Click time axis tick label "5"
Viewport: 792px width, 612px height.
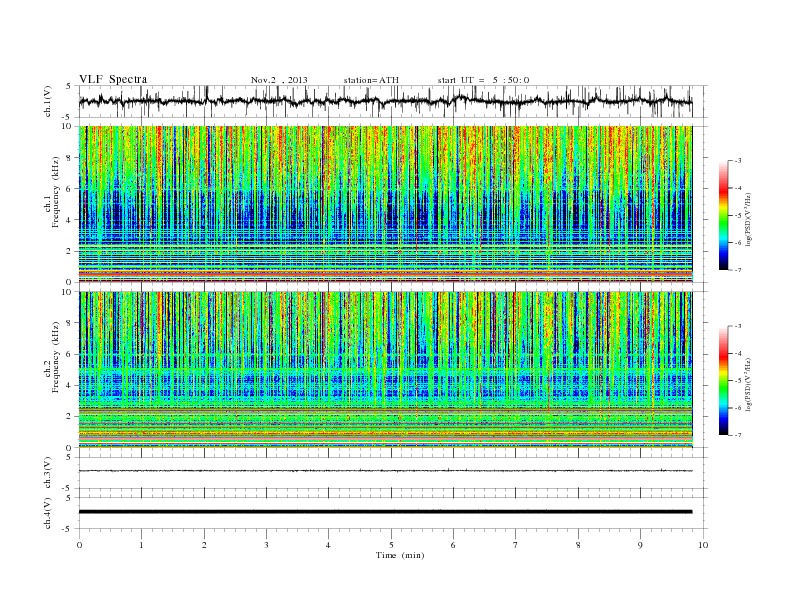tap(391, 545)
